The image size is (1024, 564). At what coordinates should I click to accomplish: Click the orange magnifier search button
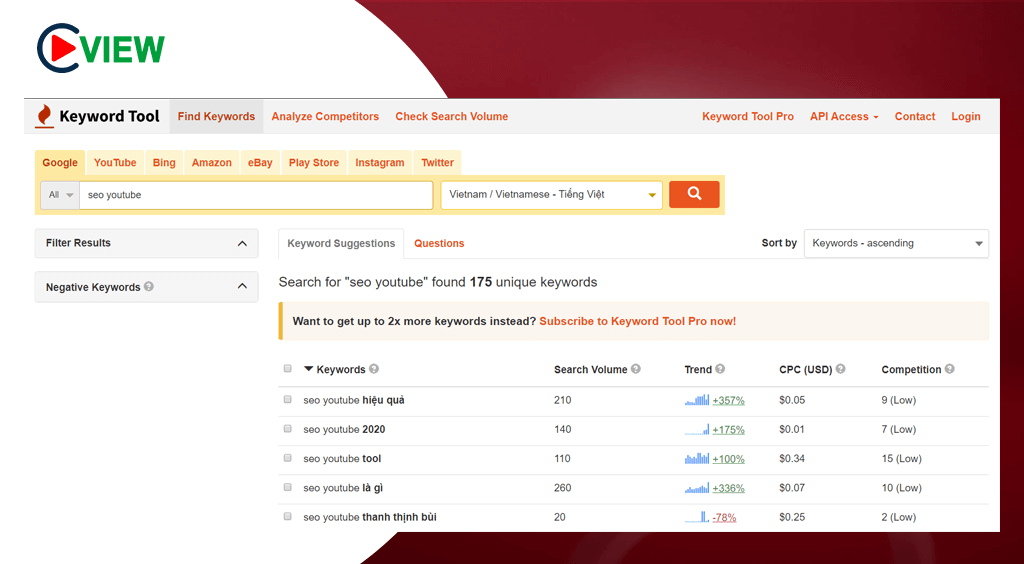coord(694,195)
